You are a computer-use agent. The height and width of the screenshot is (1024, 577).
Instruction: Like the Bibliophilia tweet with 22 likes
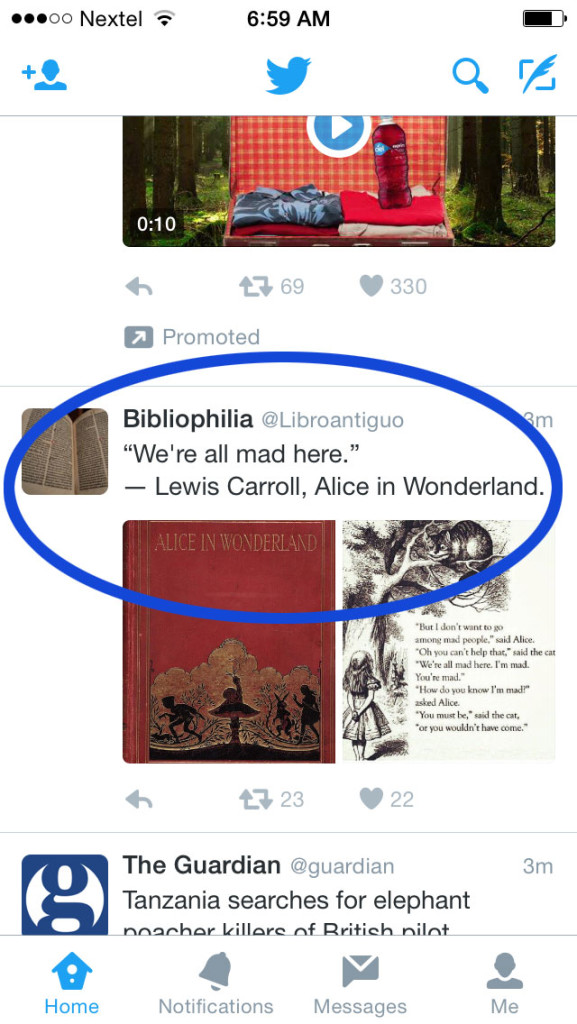click(x=386, y=800)
